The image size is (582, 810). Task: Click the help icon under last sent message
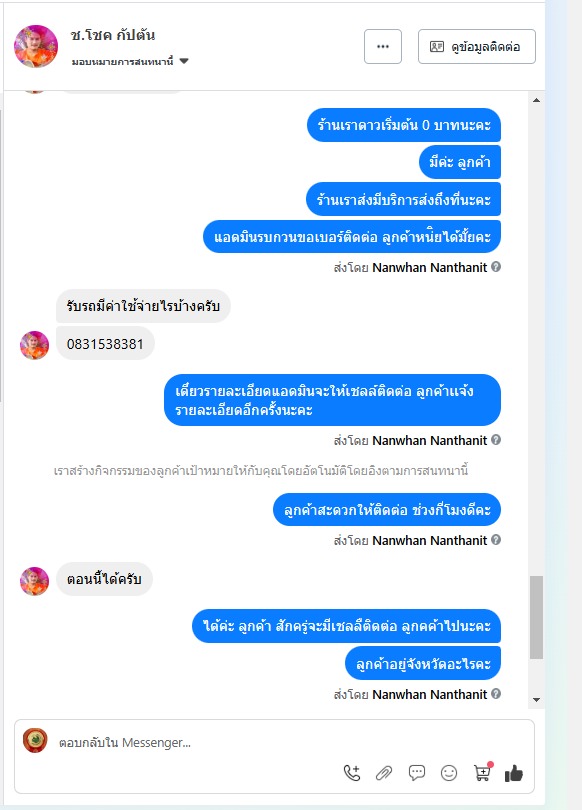point(496,693)
